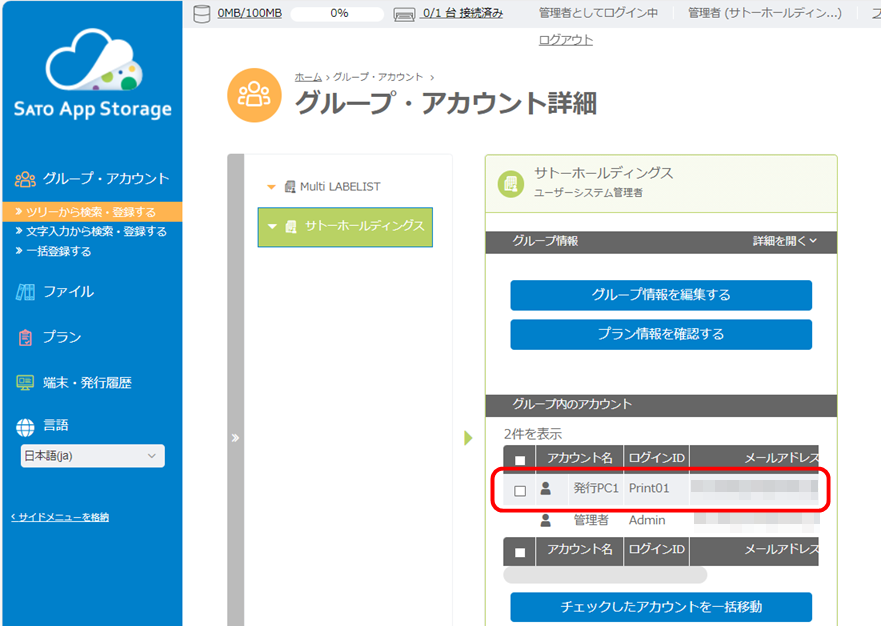Click the メールアドレス column header in the lower table

tap(754, 550)
